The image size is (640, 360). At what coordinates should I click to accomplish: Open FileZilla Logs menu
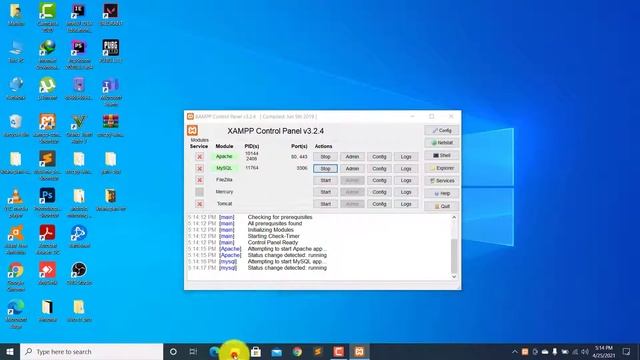[x=406, y=180]
